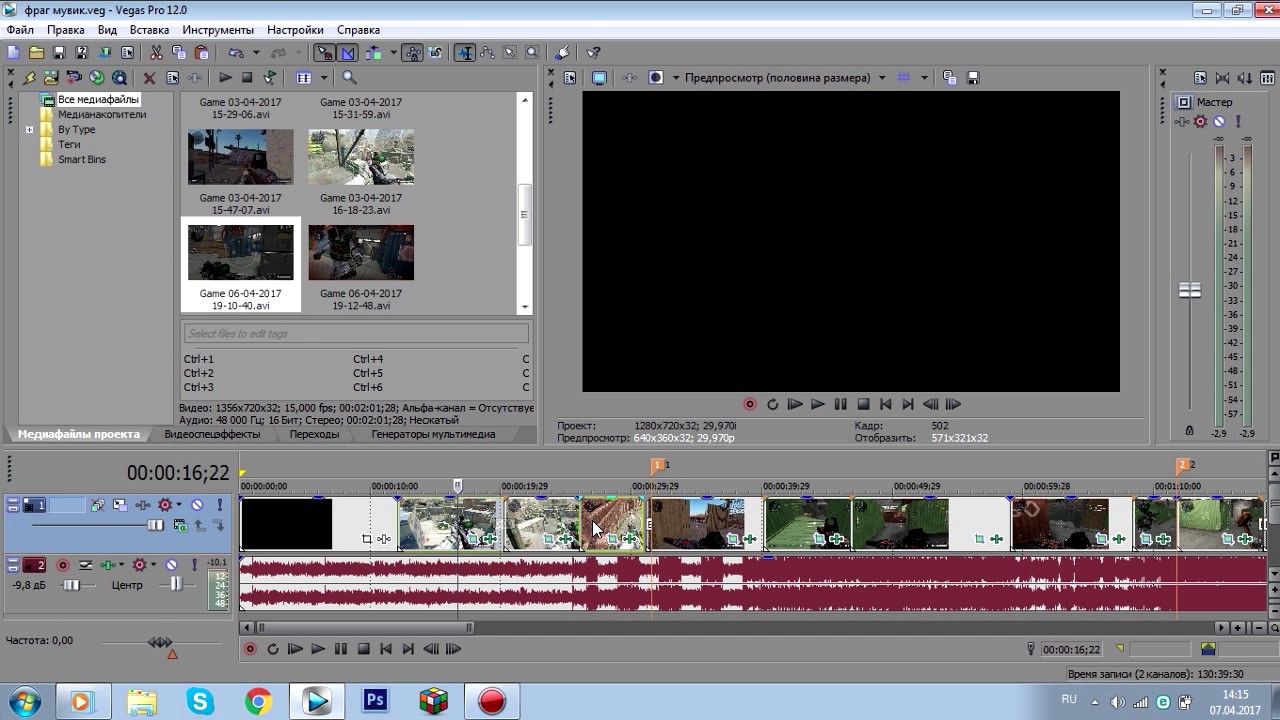
Task: Click Get media from web icon
Action: 119,77
